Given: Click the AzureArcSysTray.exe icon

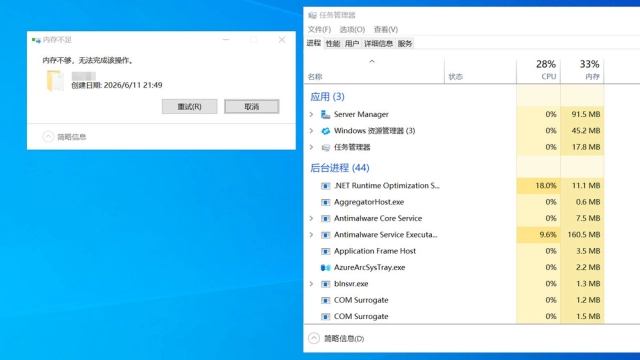Looking at the screenshot, I should 325,267.
